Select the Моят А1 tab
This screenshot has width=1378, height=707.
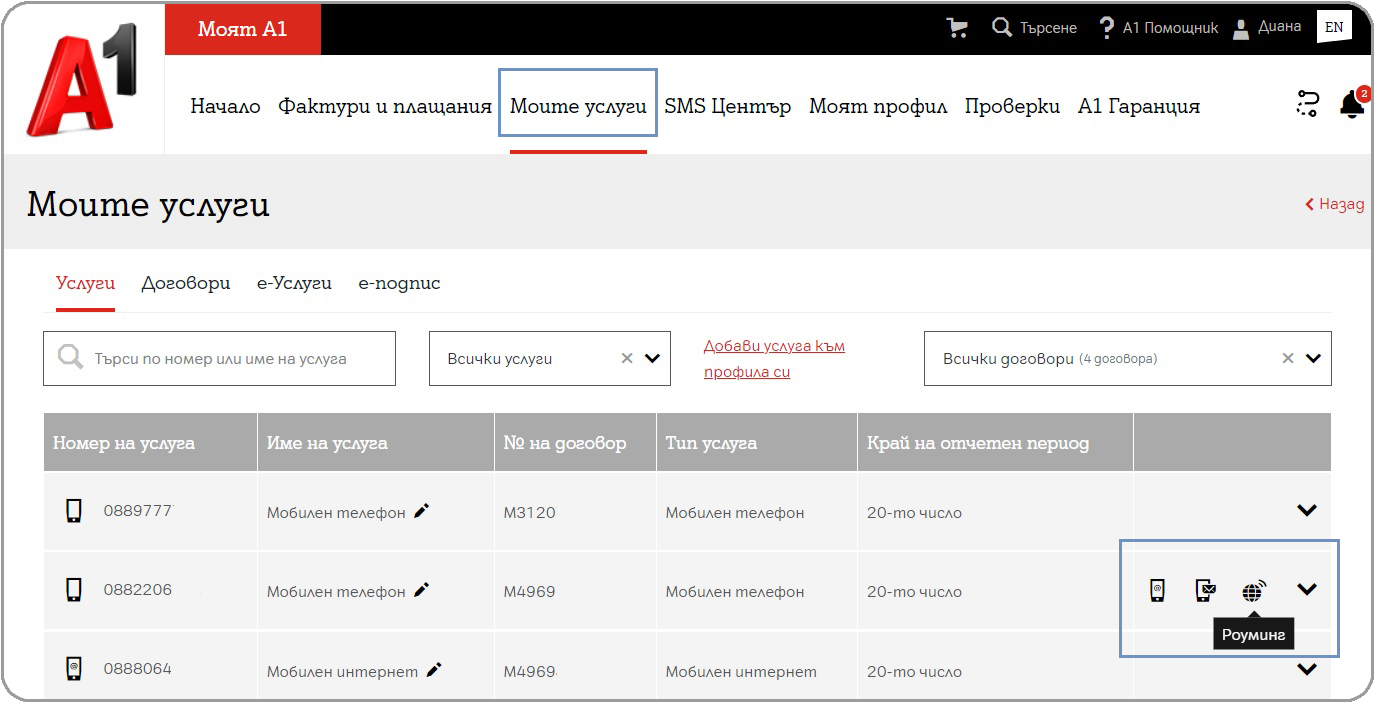[243, 28]
